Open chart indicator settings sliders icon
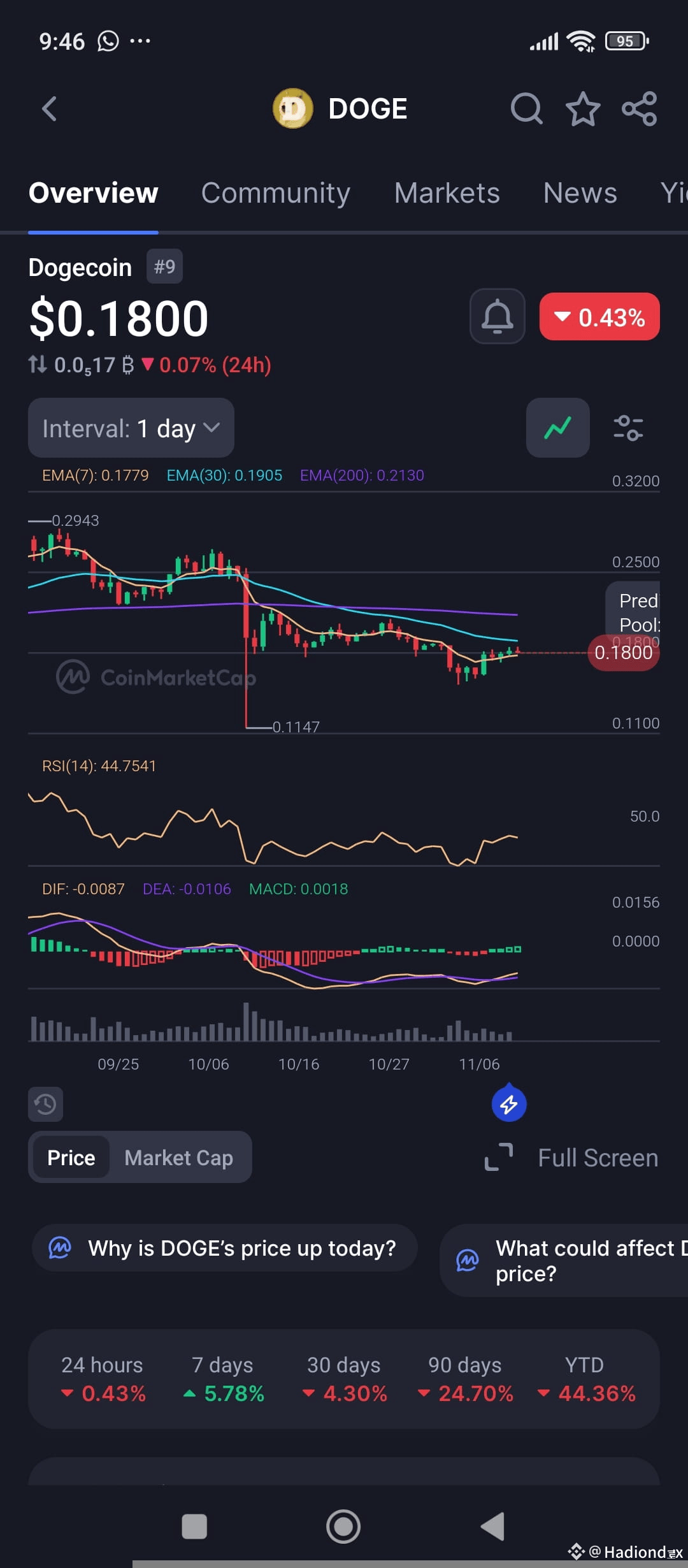688x1568 pixels. [628, 428]
